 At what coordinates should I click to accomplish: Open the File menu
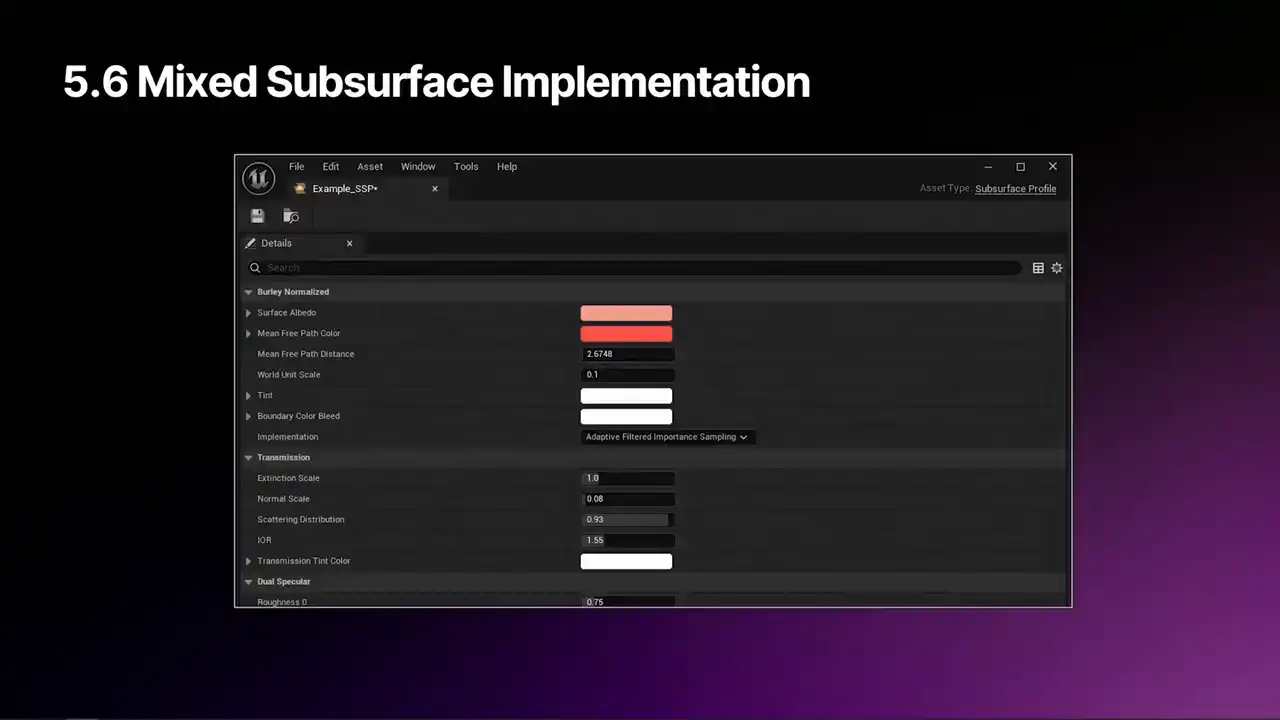[x=297, y=167]
